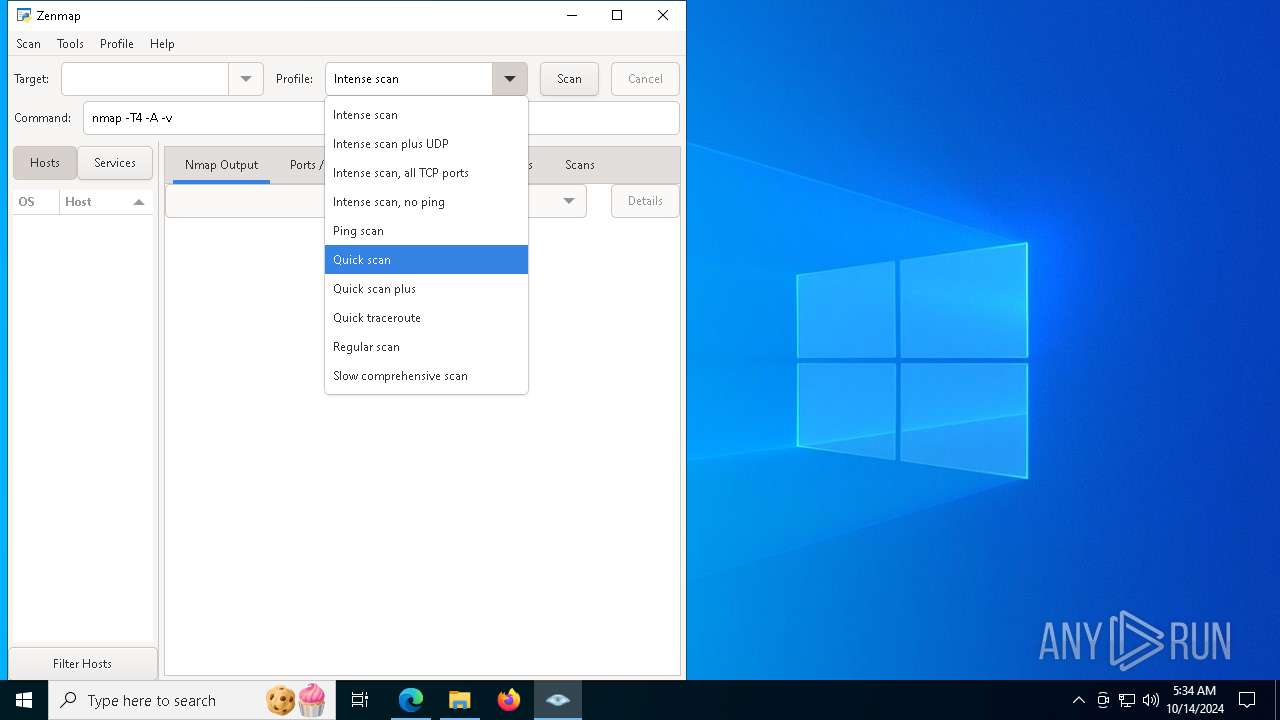Screen dimensions: 1280x720
Task: Expand the Target dropdown arrow
Action: (246, 79)
